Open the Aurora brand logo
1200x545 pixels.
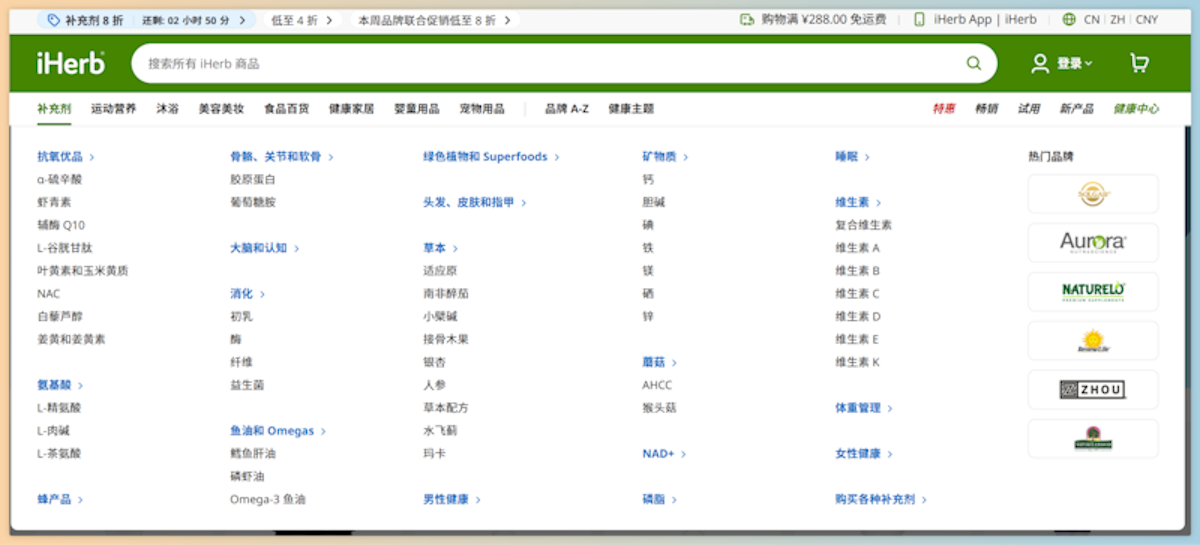pyautogui.click(x=1093, y=242)
